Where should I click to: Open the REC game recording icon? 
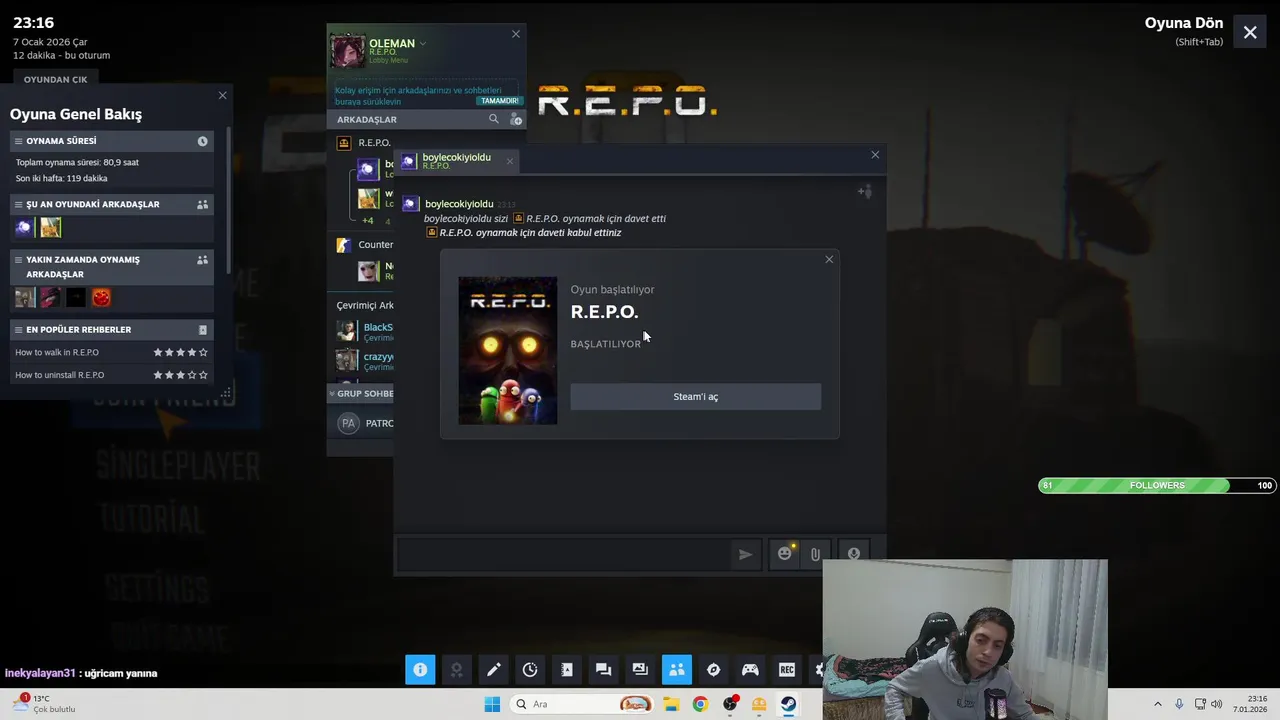coord(787,669)
